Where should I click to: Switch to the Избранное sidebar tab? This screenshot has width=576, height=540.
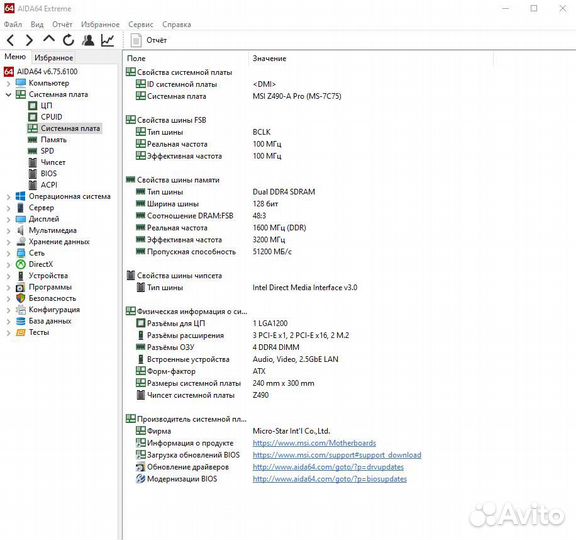coord(54,58)
